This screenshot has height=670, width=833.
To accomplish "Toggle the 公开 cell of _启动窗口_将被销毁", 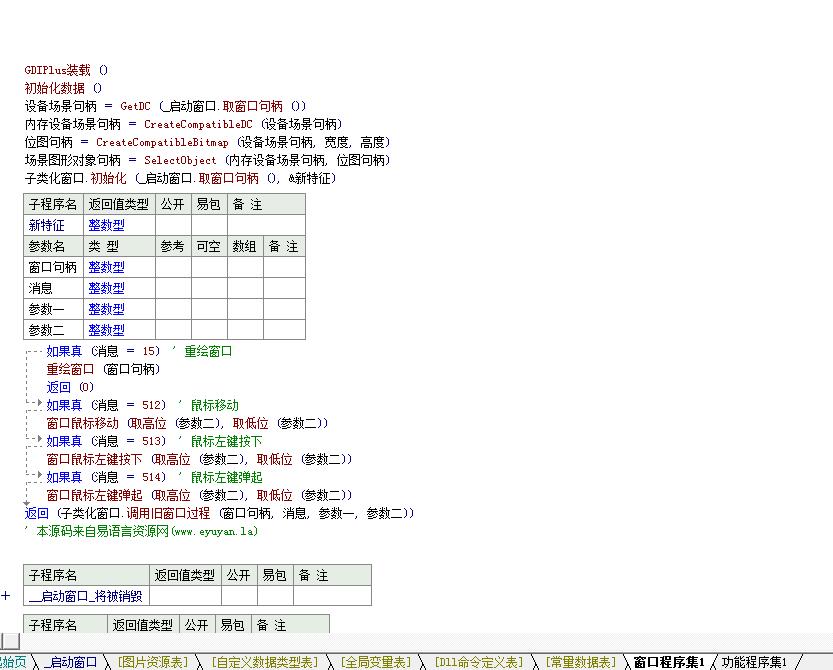I will [239, 596].
